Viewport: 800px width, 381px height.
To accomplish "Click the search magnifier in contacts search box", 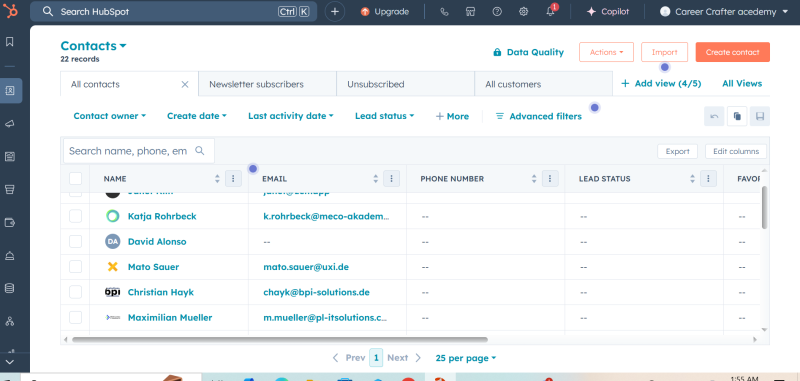I will (200, 151).
